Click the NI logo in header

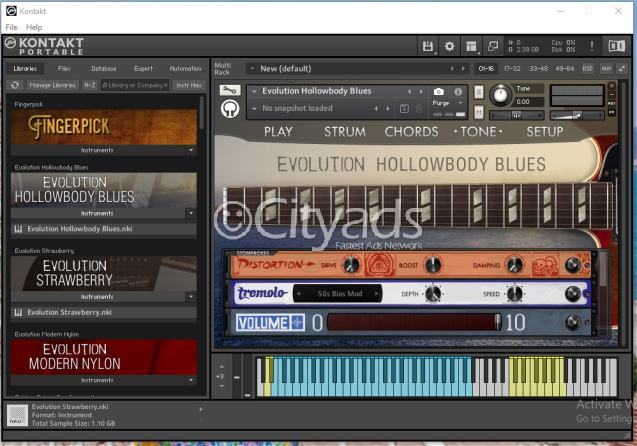pyautogui.click(x=616, y=46)
